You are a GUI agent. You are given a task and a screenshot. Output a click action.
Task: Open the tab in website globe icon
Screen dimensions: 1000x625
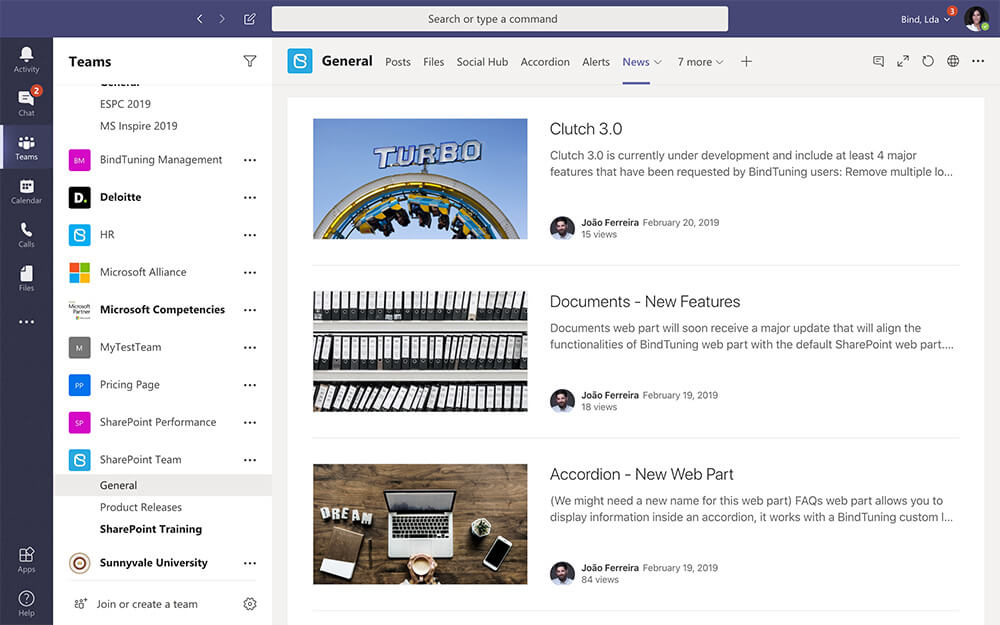pyautogui.click(x=953, y=61)
